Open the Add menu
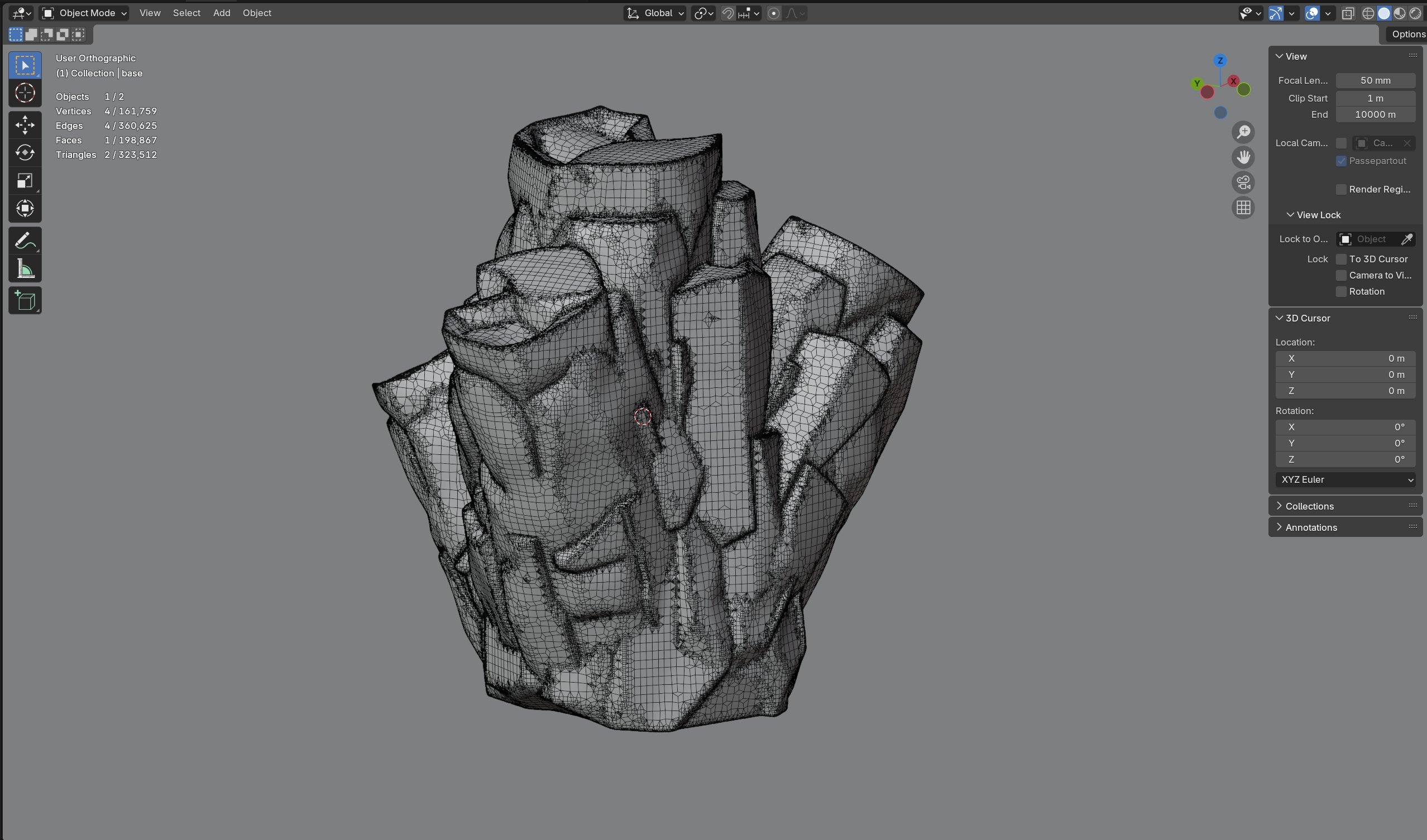This screenshot has height=840, width=1427. 222,13
